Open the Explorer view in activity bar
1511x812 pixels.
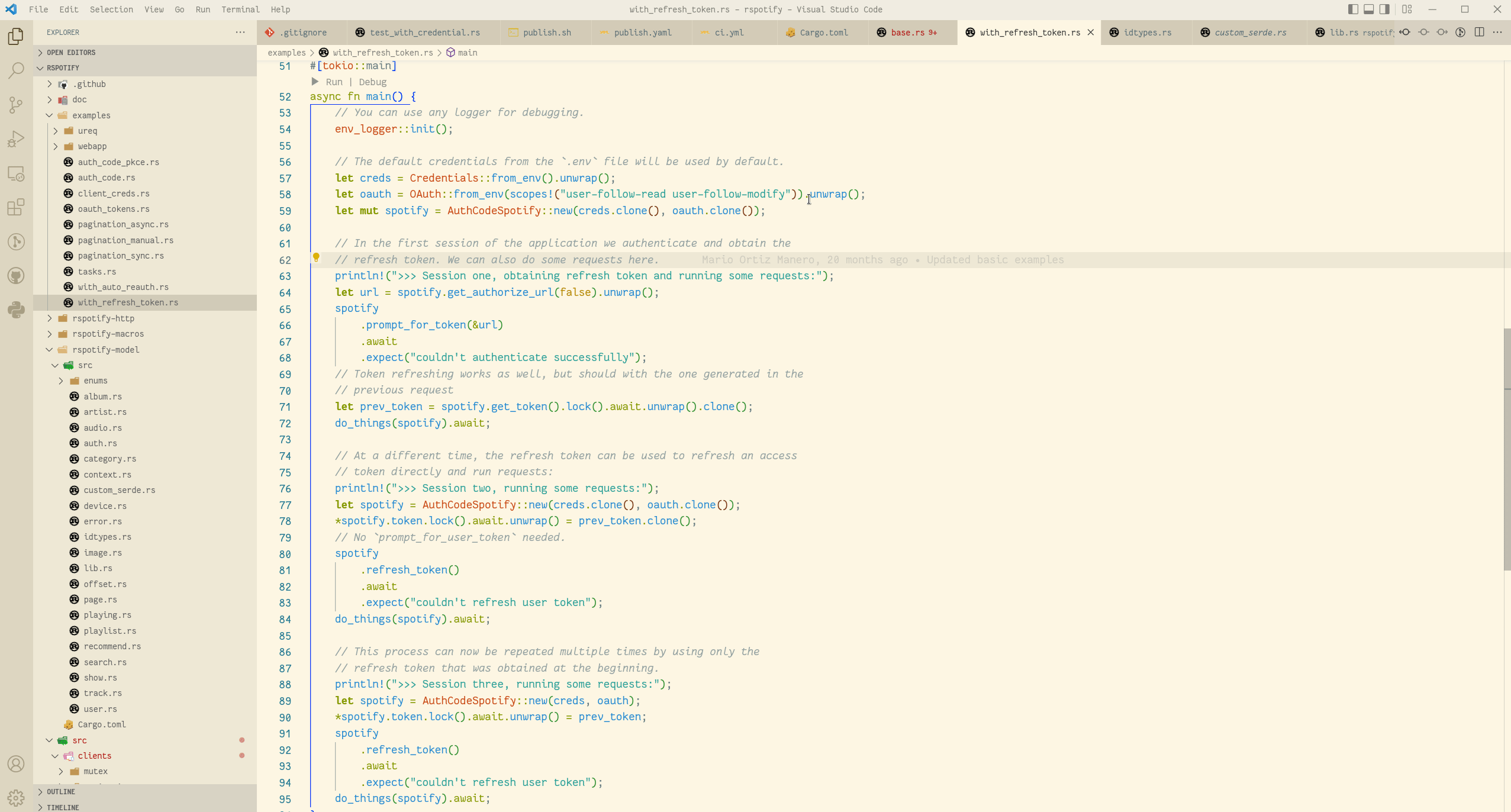point(16,36)
